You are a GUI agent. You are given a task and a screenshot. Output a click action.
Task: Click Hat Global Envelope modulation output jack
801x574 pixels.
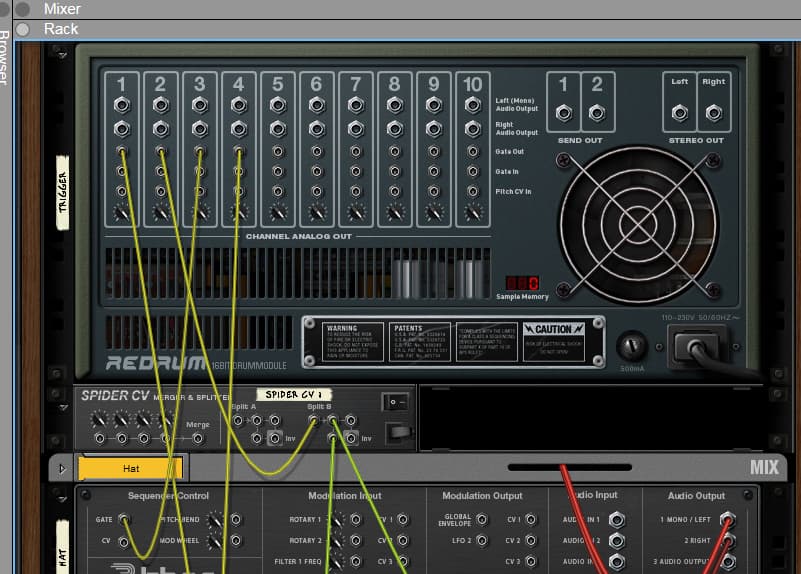pyautogui.click(x=482, y=519)
